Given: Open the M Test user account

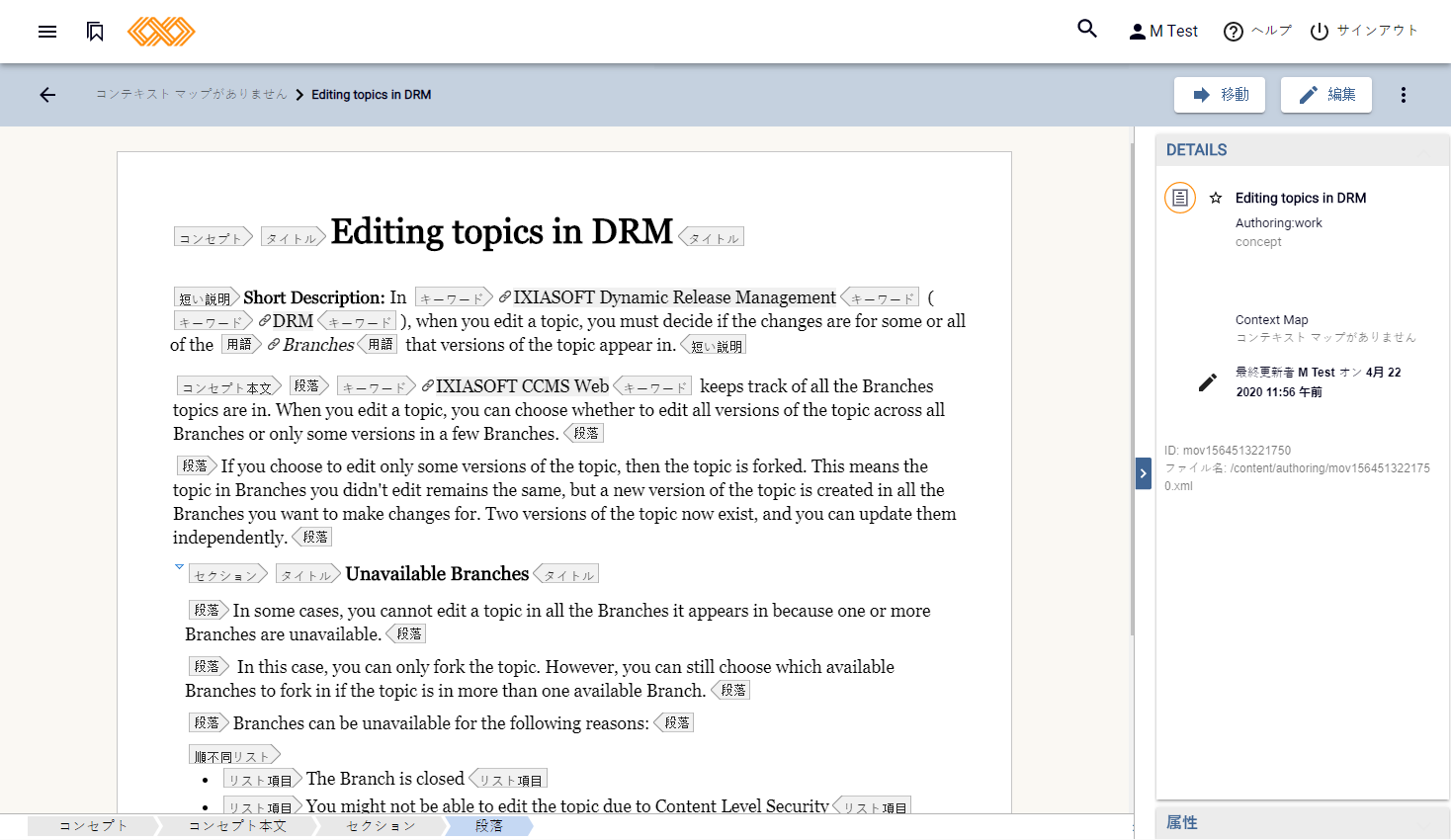Looking at the screenshot, I should click(1163, 32).
